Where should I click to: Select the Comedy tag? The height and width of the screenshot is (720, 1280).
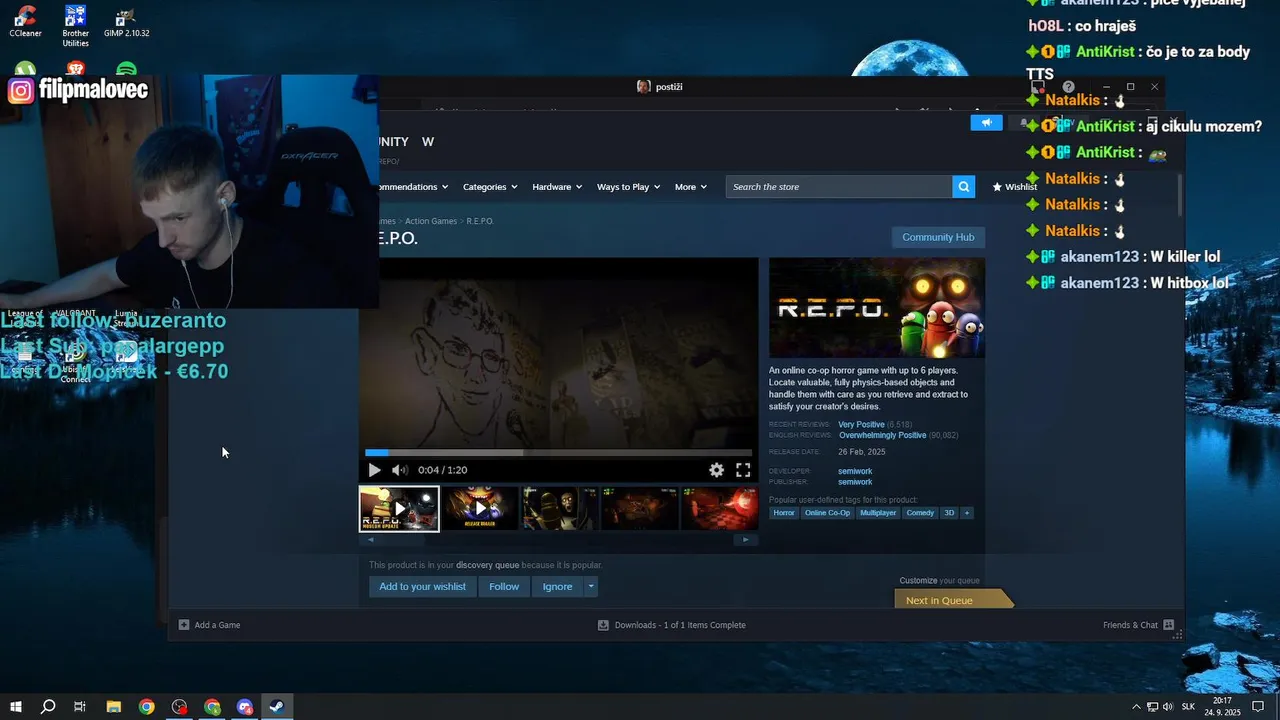point(920,513)
